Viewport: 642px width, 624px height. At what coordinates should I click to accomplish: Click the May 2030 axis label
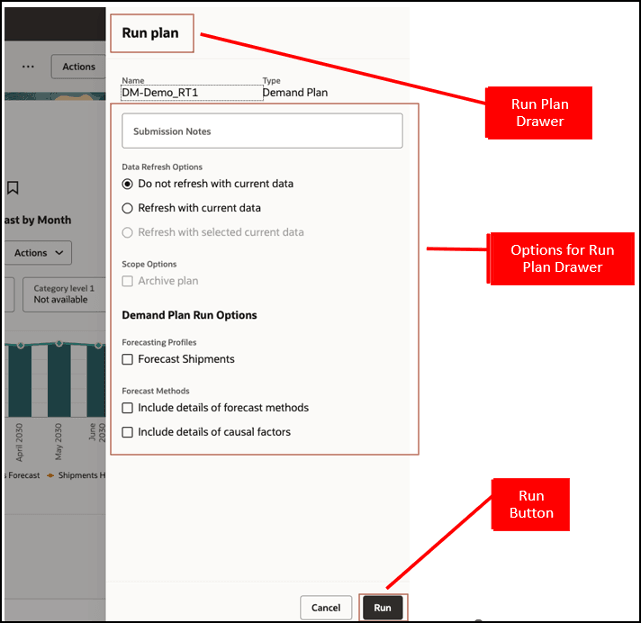(x=58, y=441)
